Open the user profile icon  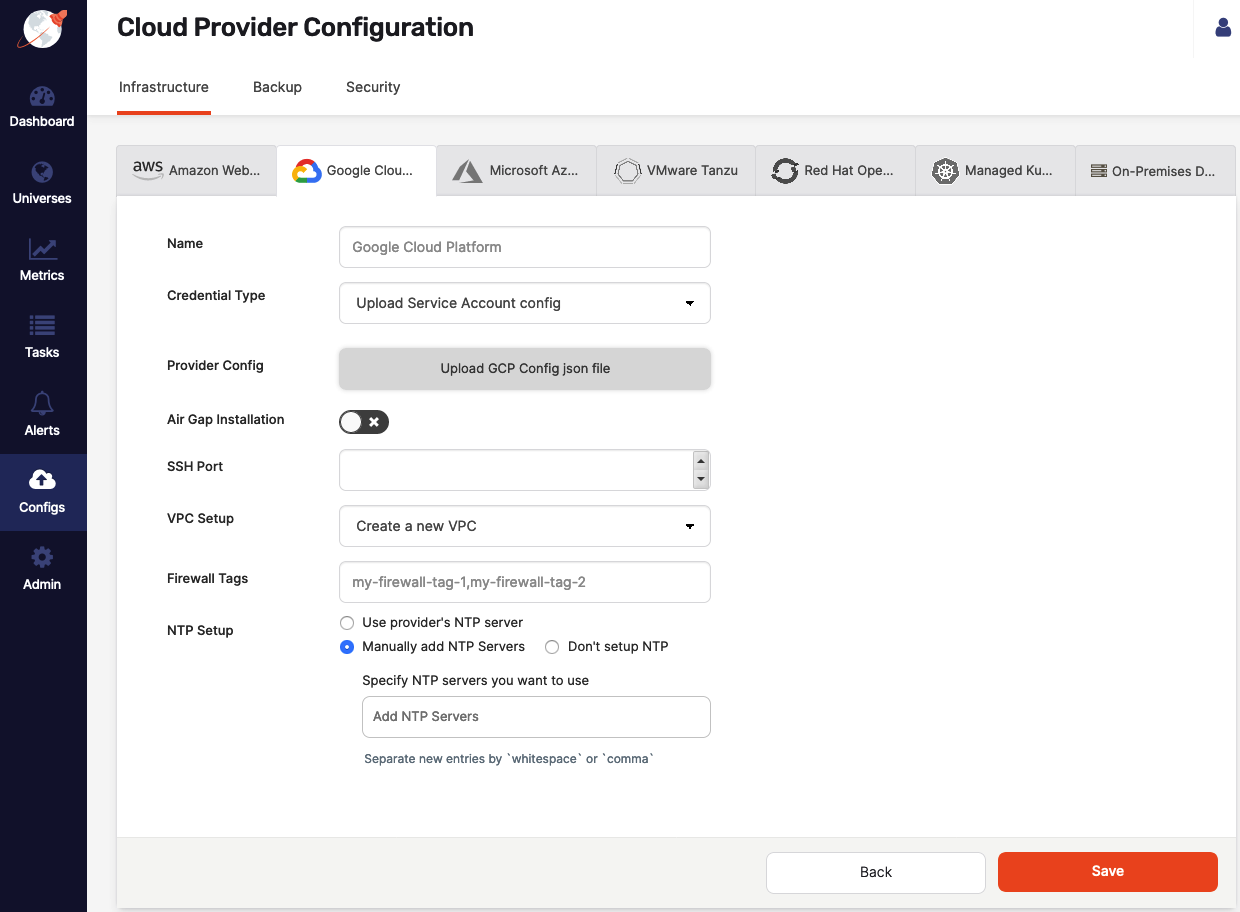click(1223, 28)
